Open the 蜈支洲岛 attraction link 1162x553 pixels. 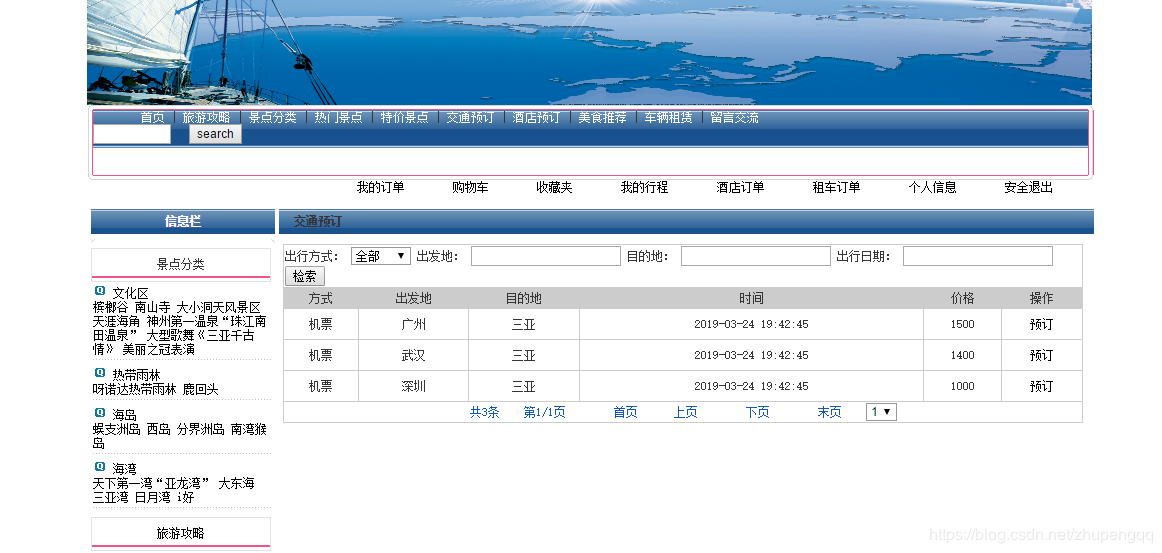pyautogui.click(x=116, y=429)
